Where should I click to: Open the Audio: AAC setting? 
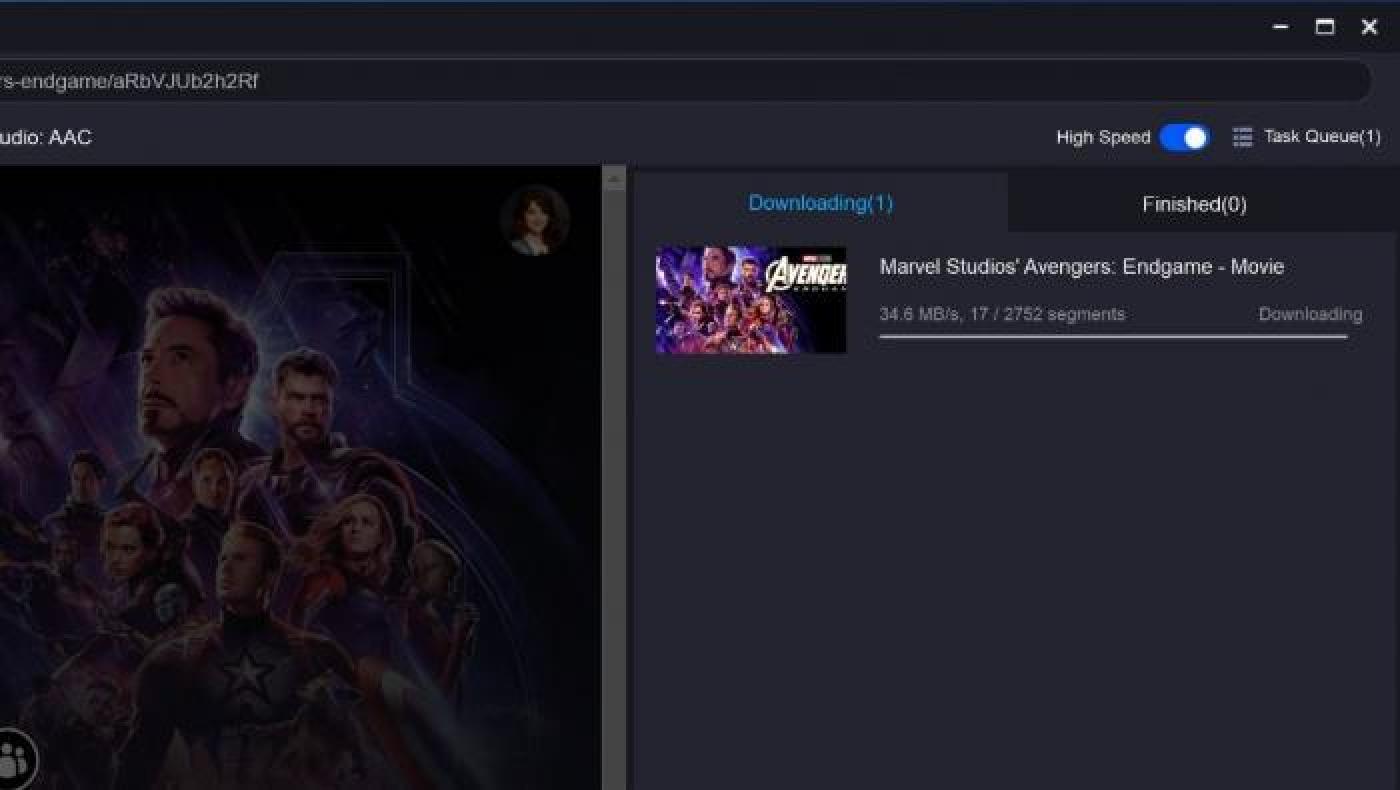coord(45,137)
